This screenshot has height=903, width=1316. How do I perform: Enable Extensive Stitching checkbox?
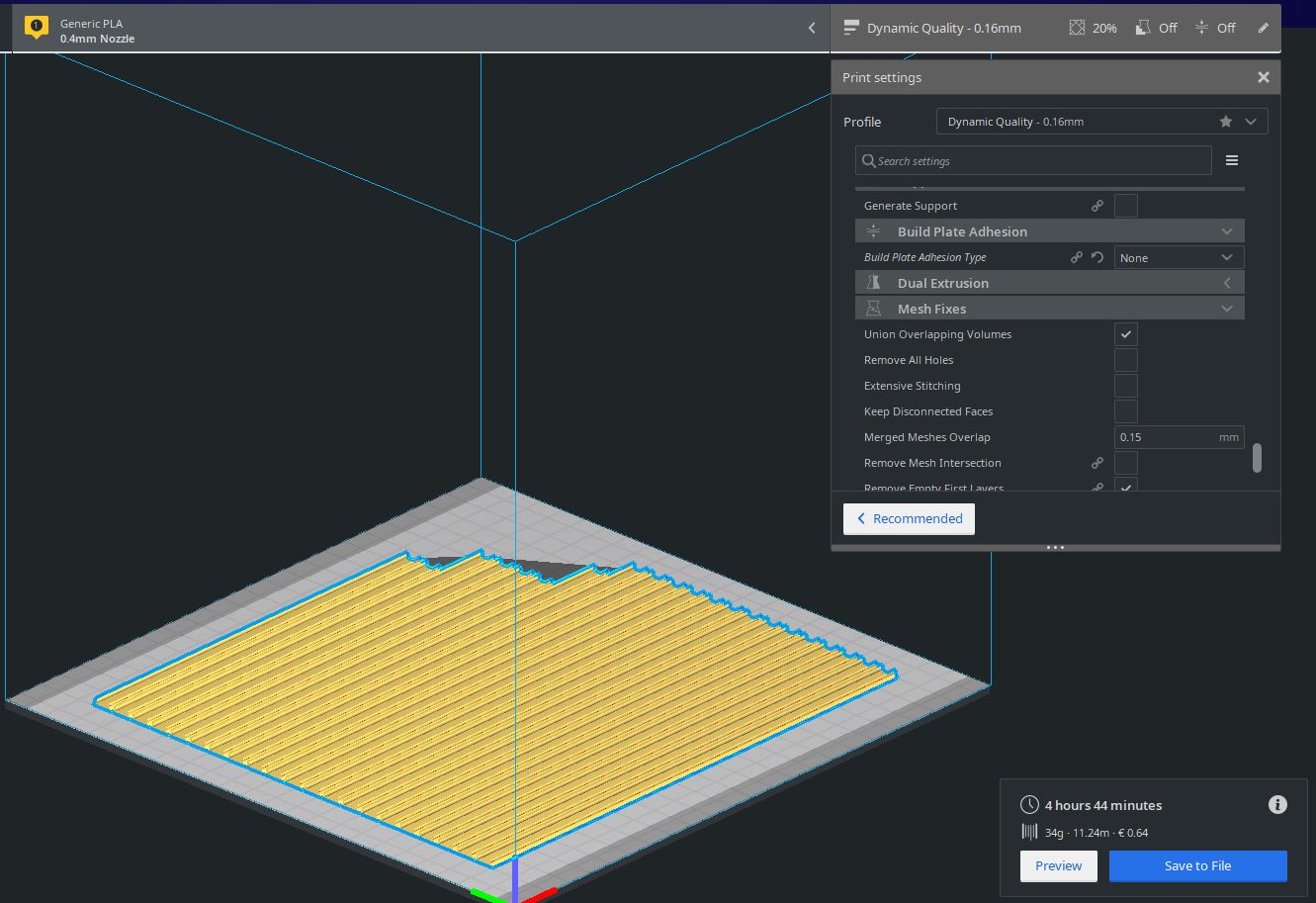(x=1126, y=386)
